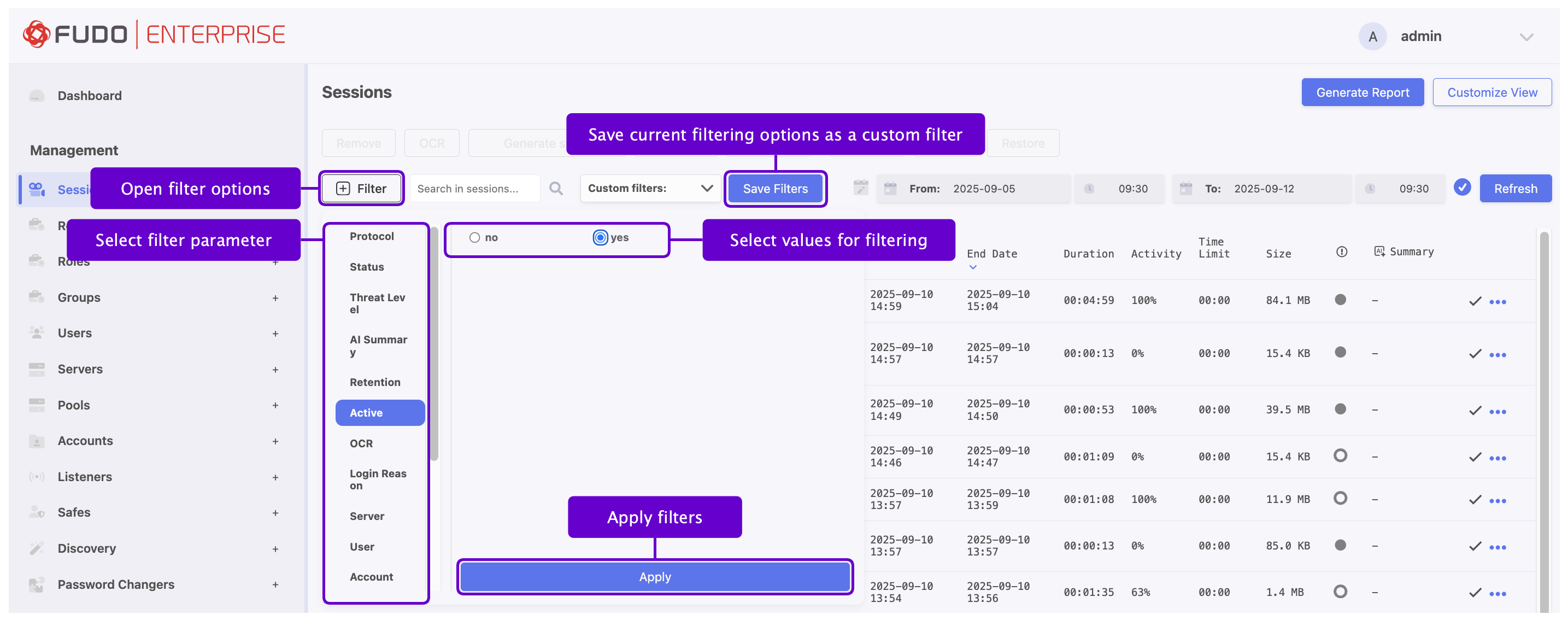Open Dashboard from the sidebar
This screenshot has width=1568, height=626.
click(90, 96)
